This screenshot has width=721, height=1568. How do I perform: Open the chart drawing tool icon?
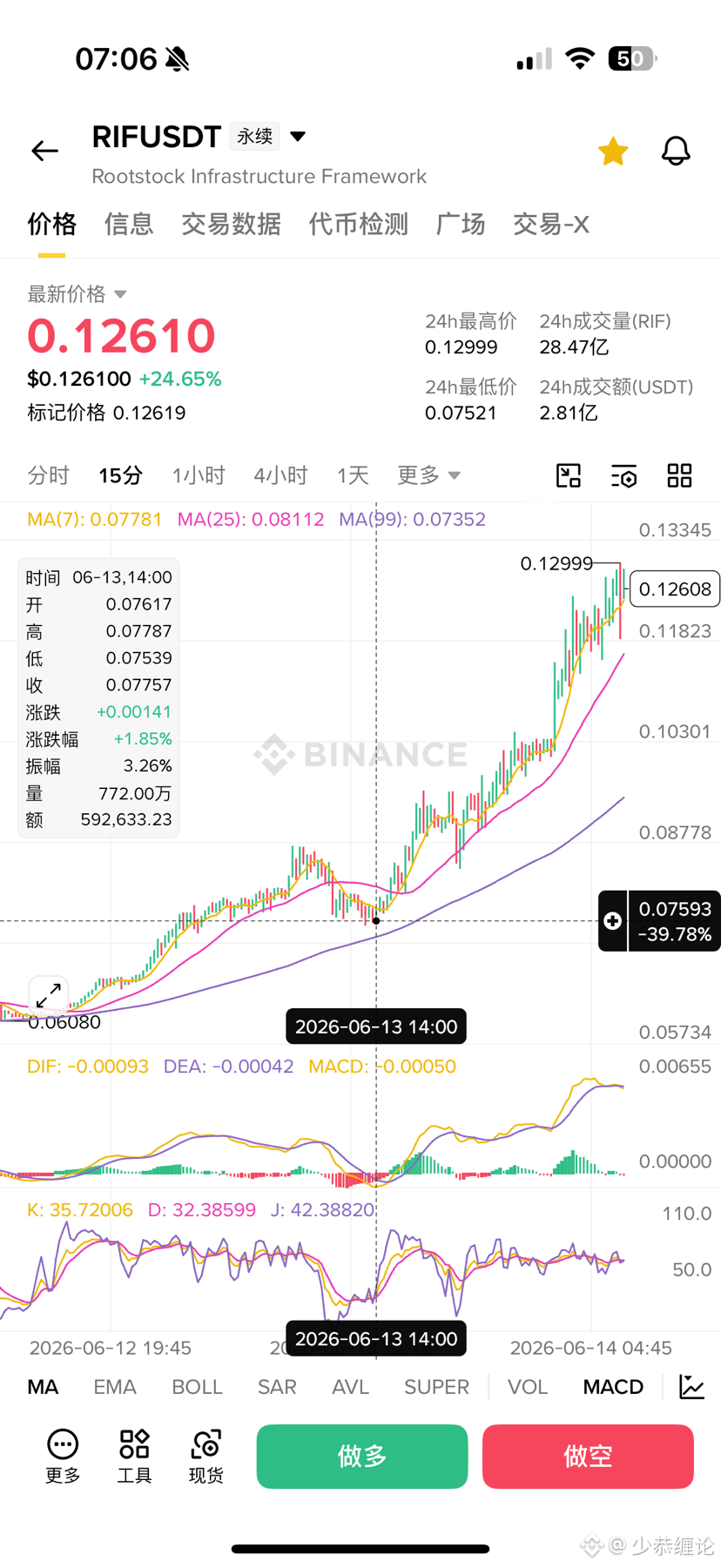[x=569, y=475]
